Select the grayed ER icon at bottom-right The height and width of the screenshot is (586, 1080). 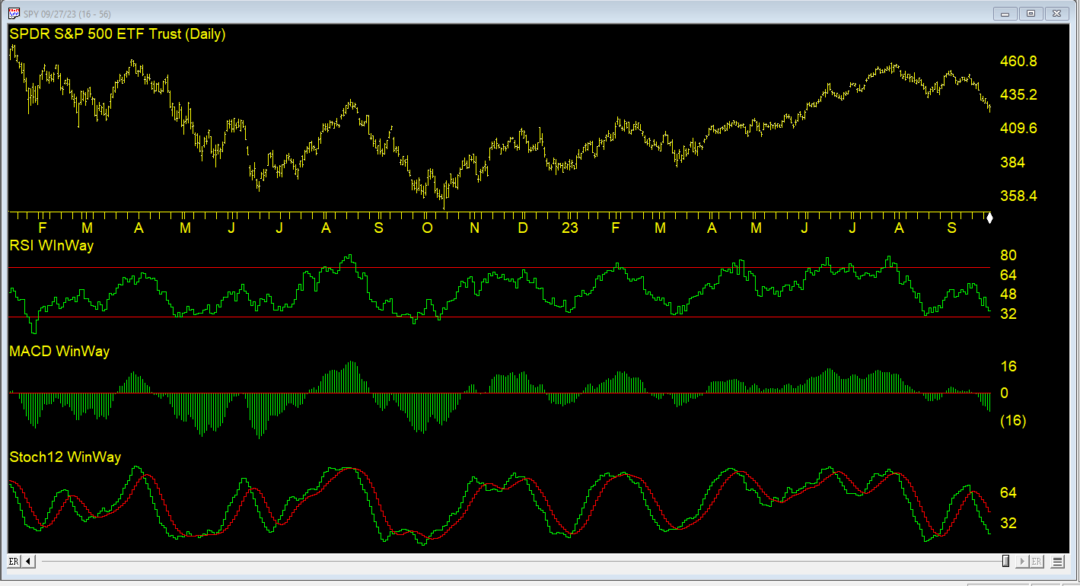click(1037, 562)
